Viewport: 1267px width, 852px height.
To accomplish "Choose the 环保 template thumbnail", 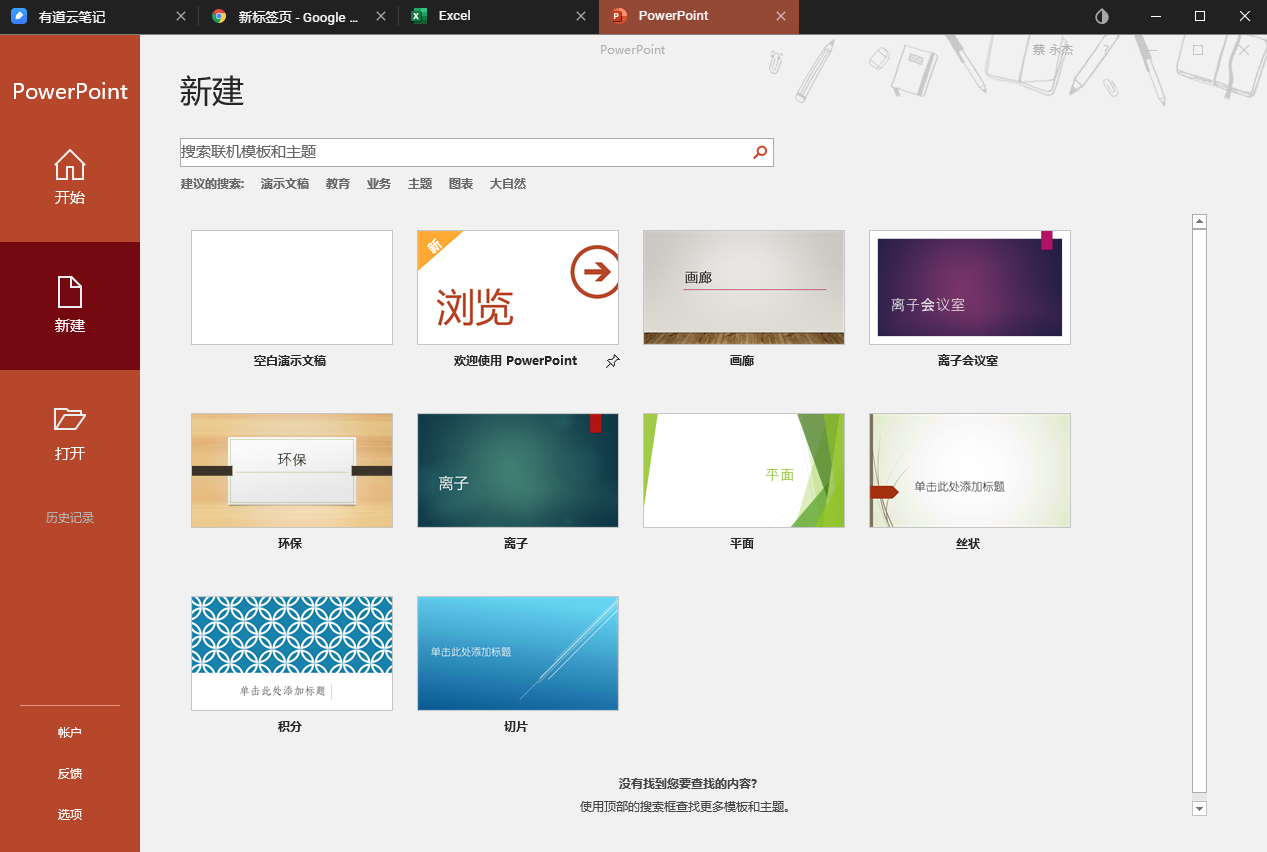I will click(292, 471).
